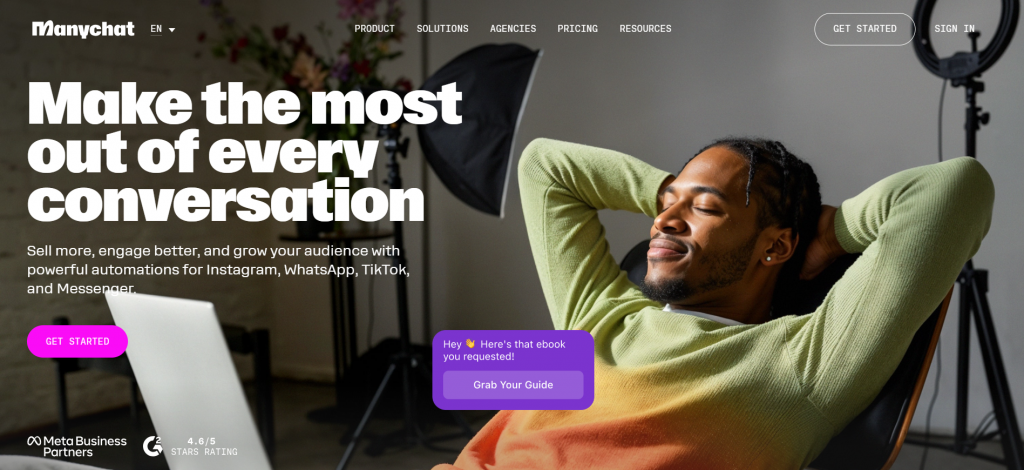The height and width of the screenshot is (470, 1024).
Task: Click the Grab Your Guide button
Action: coord(513,385)
